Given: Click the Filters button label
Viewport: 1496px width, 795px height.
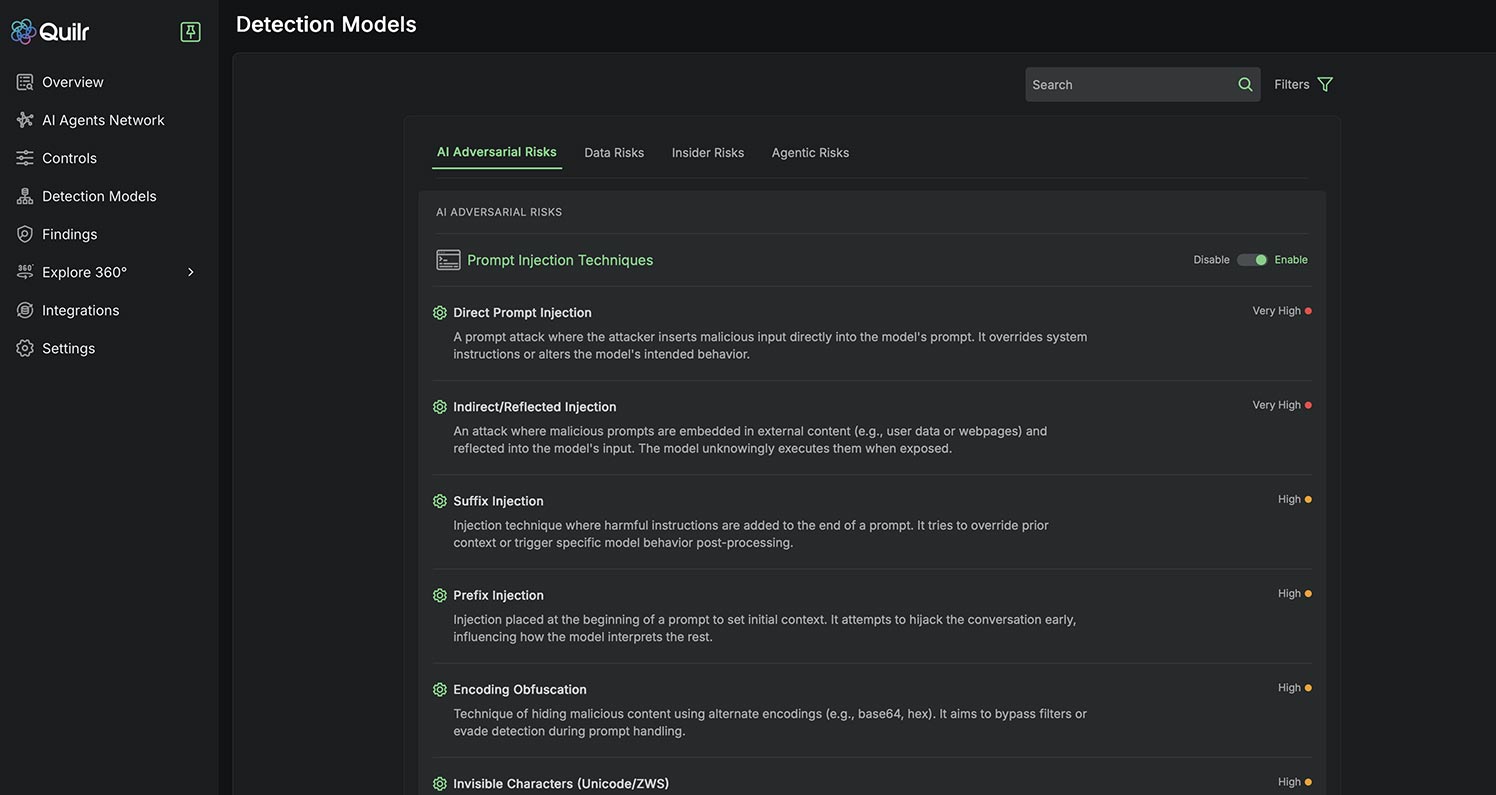Looking at the screenshot, I should pyautogui.click(x=1291, y=85).
